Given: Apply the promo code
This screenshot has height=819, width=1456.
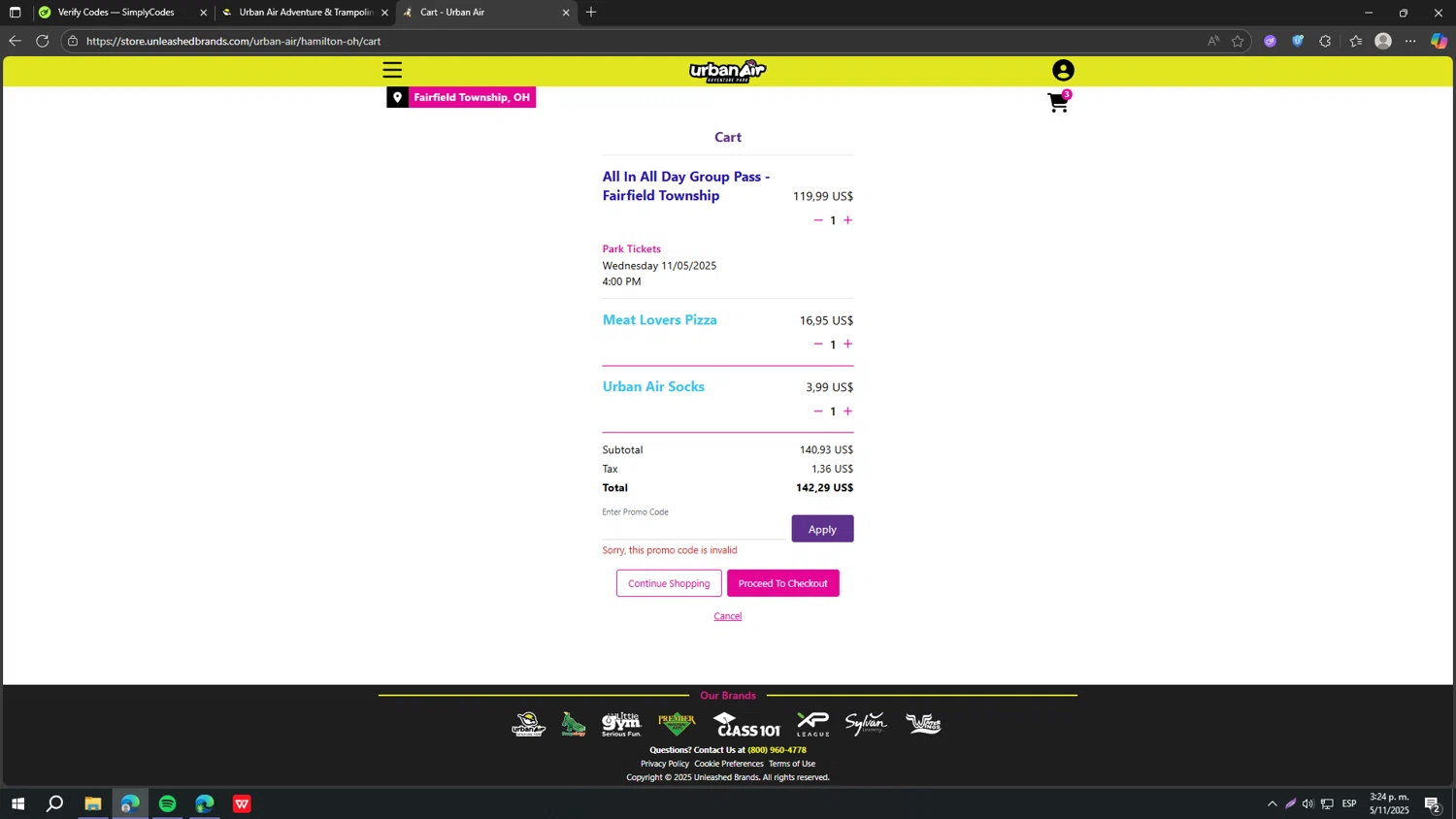Looking at the screenshot, I should pyautogui.click(x=822, y=529).
